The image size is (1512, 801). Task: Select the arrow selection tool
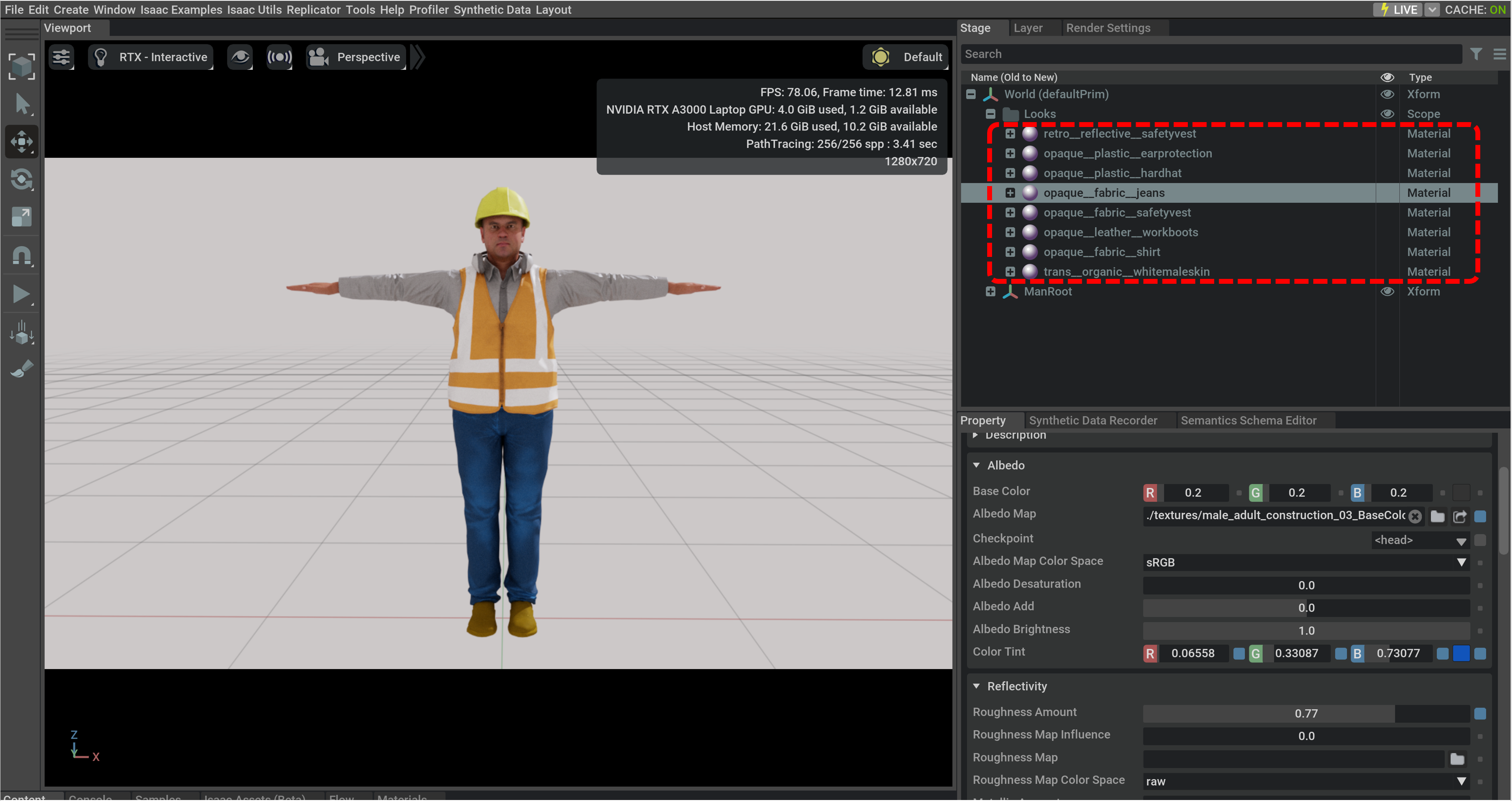click(x=21, y=104)
